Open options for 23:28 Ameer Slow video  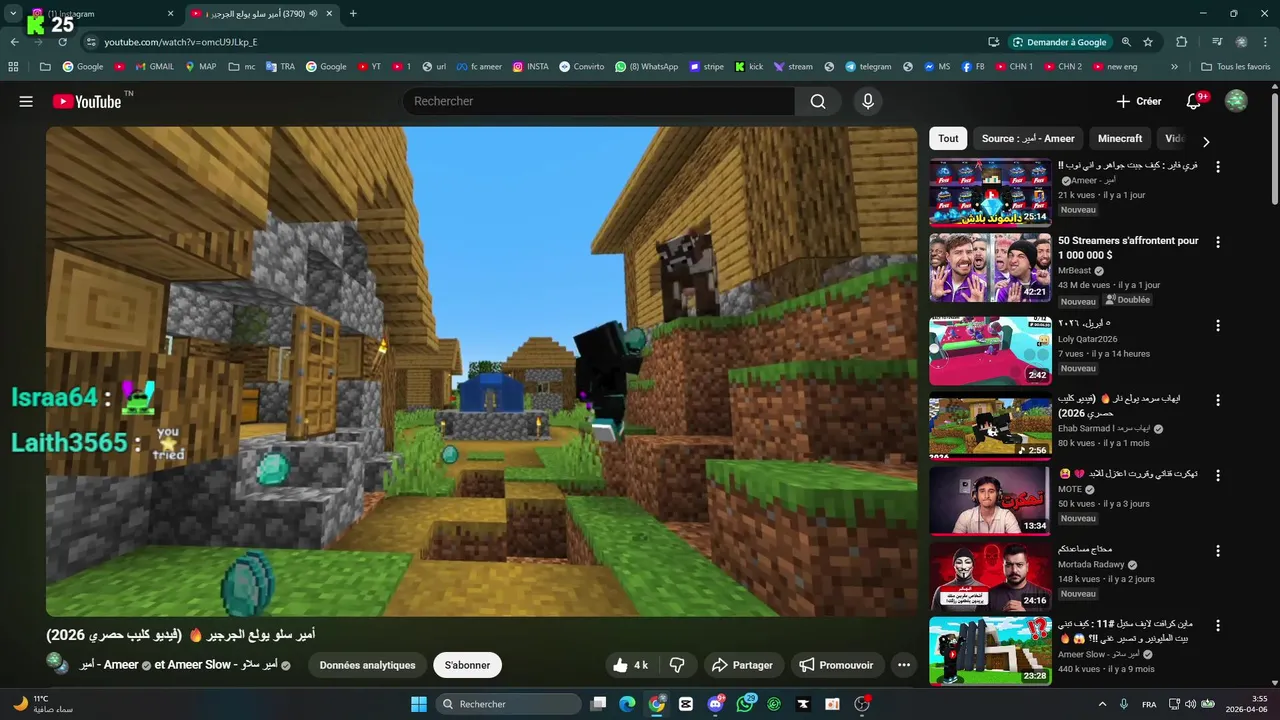tap(1218, 625)
